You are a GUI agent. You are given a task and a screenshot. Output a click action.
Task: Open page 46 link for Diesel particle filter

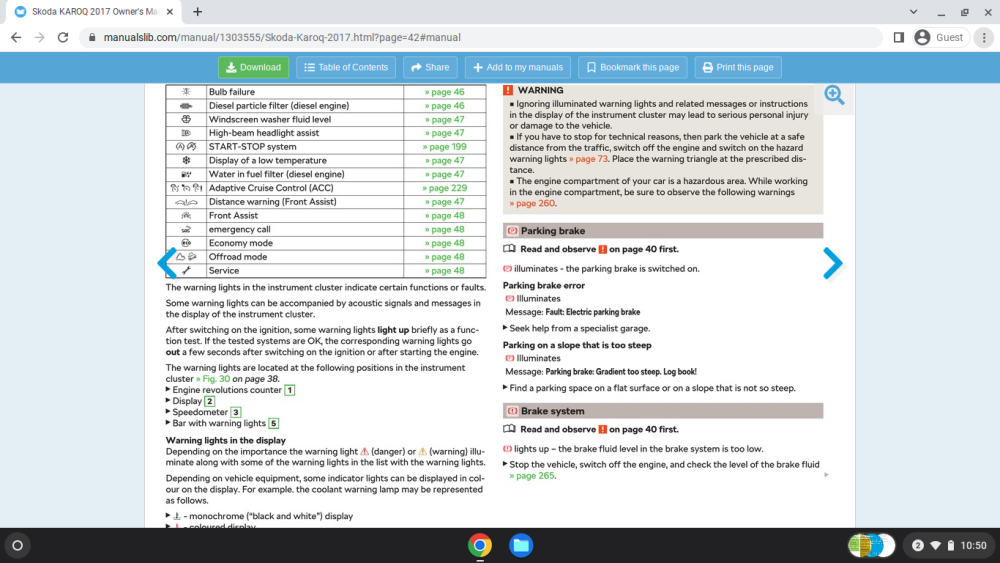[445, 106]
